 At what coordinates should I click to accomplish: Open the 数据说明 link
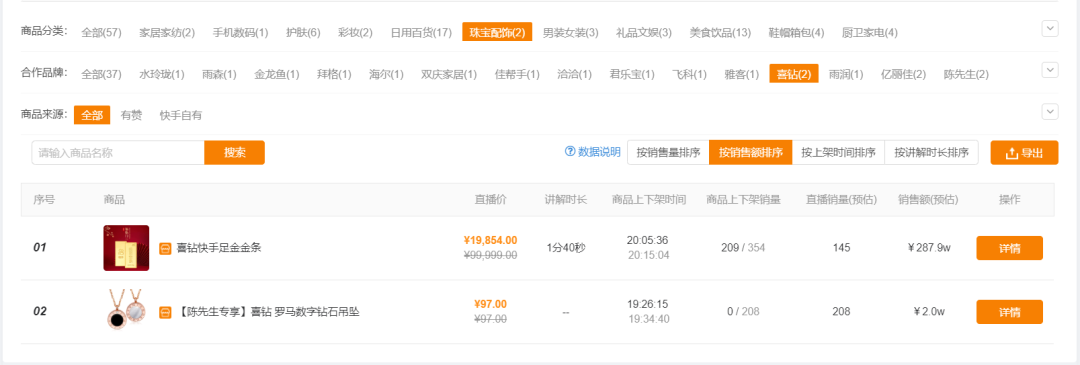(x=599, y=152)
